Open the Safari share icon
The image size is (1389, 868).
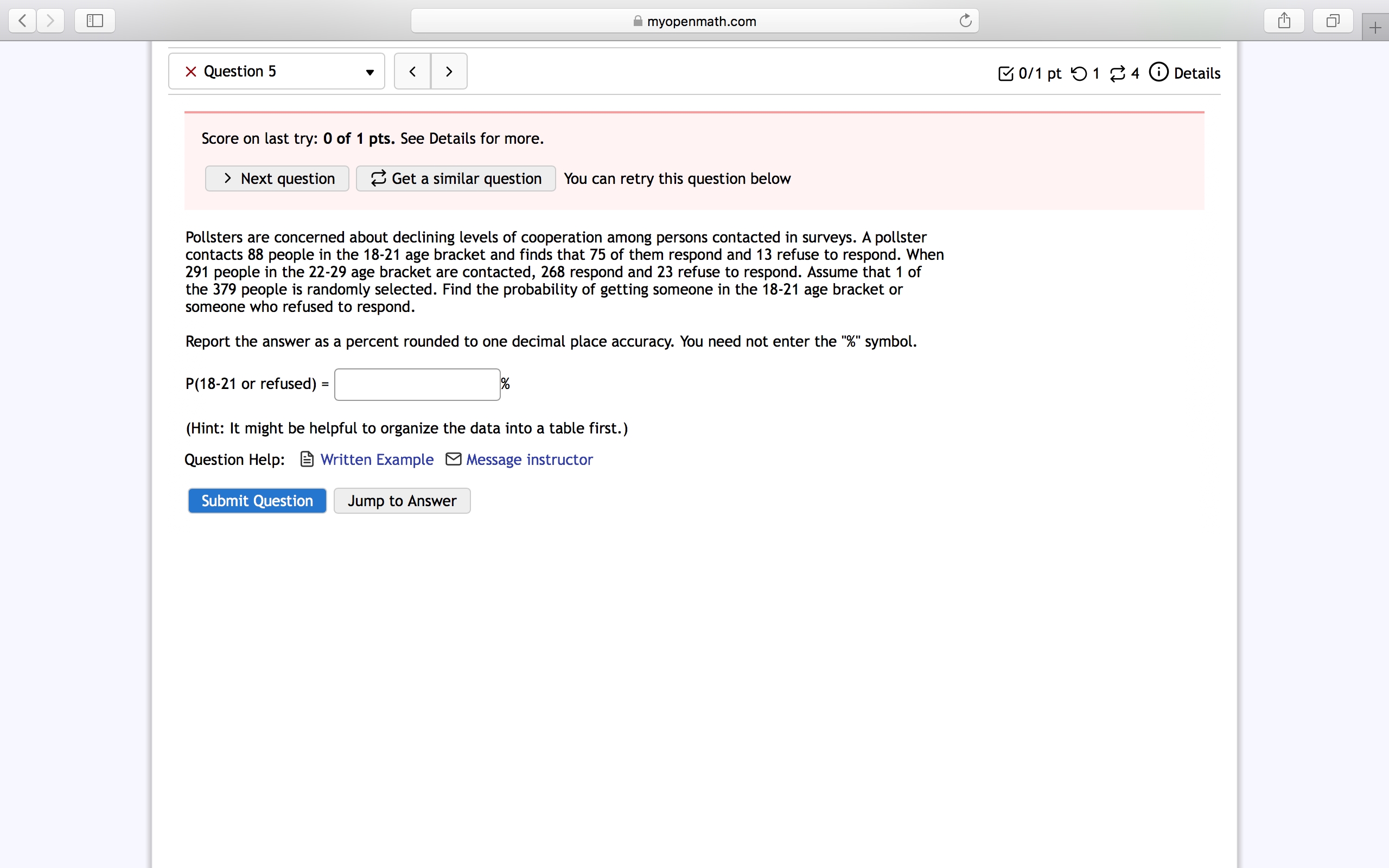pos(1284,21)
